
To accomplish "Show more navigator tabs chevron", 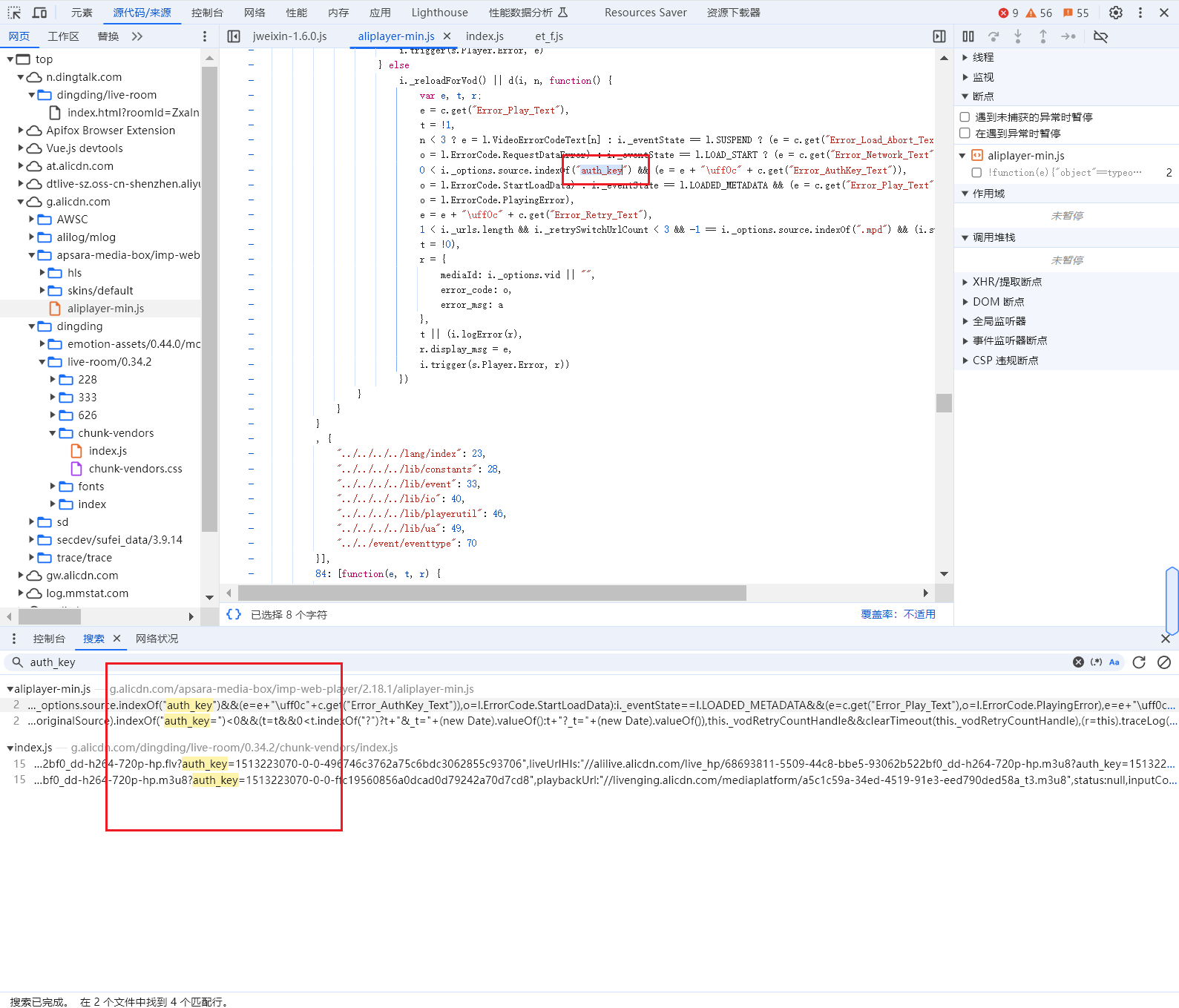I will point(137,36).
